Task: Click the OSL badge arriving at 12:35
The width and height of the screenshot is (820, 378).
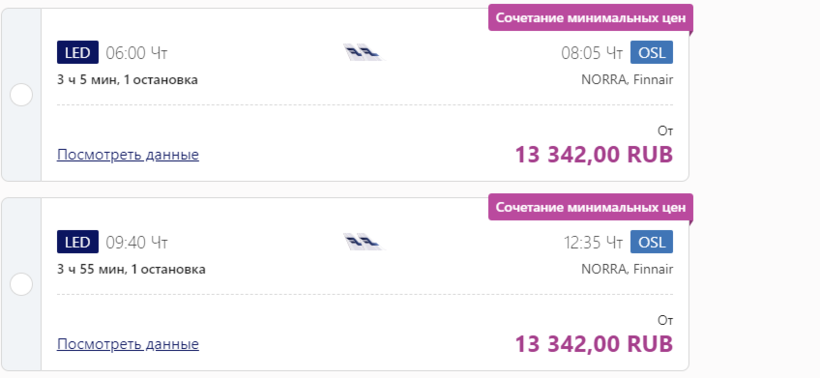Action: tap(652, 242)
